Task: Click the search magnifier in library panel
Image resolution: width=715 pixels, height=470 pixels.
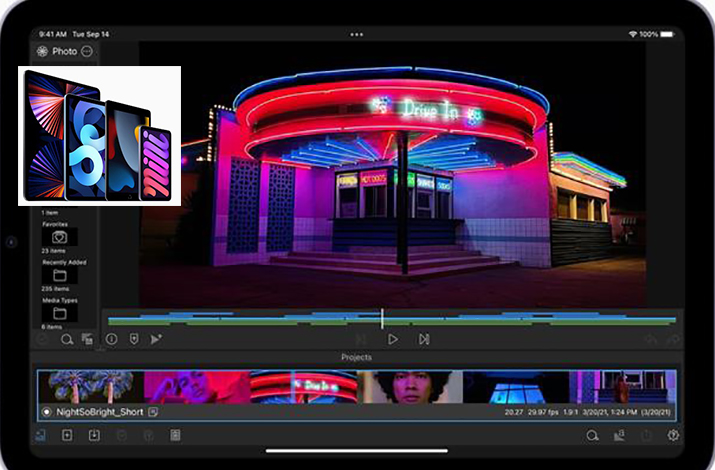Action: (67, 340)
